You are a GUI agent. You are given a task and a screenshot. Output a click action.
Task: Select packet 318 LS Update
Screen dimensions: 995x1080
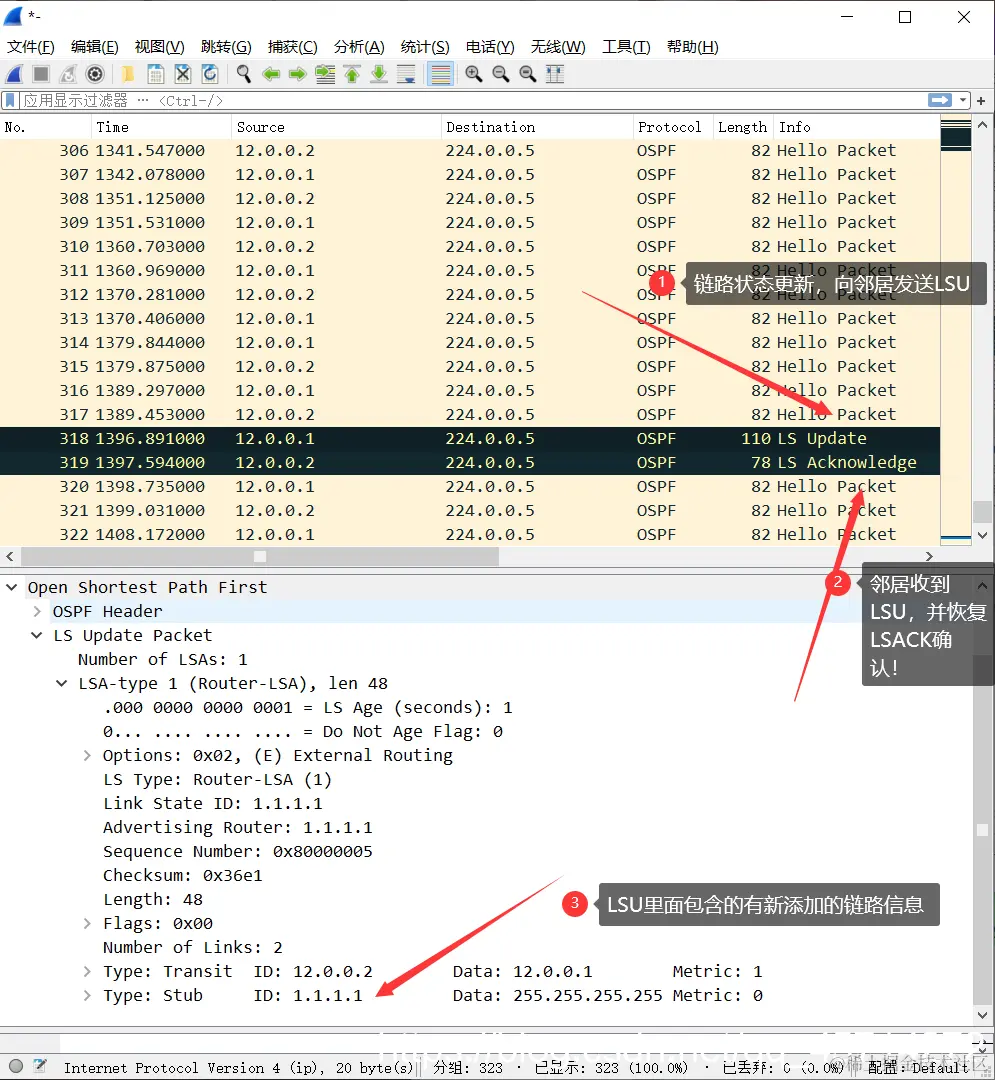[x=470, y=439]
